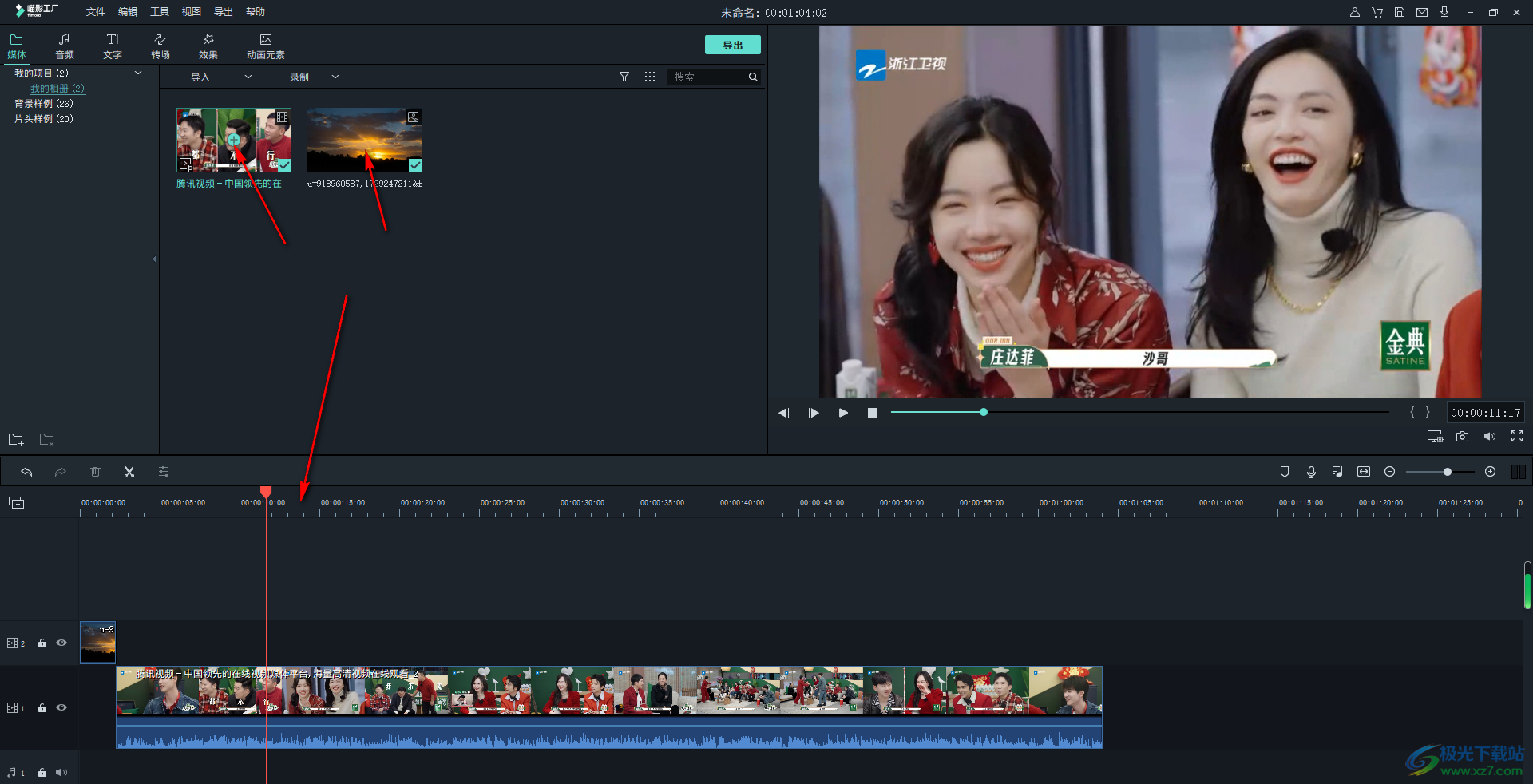This screenshot has width=1533, height=784.
Task: Open the Transitions (转场) tab
Action: pos(160,46)
